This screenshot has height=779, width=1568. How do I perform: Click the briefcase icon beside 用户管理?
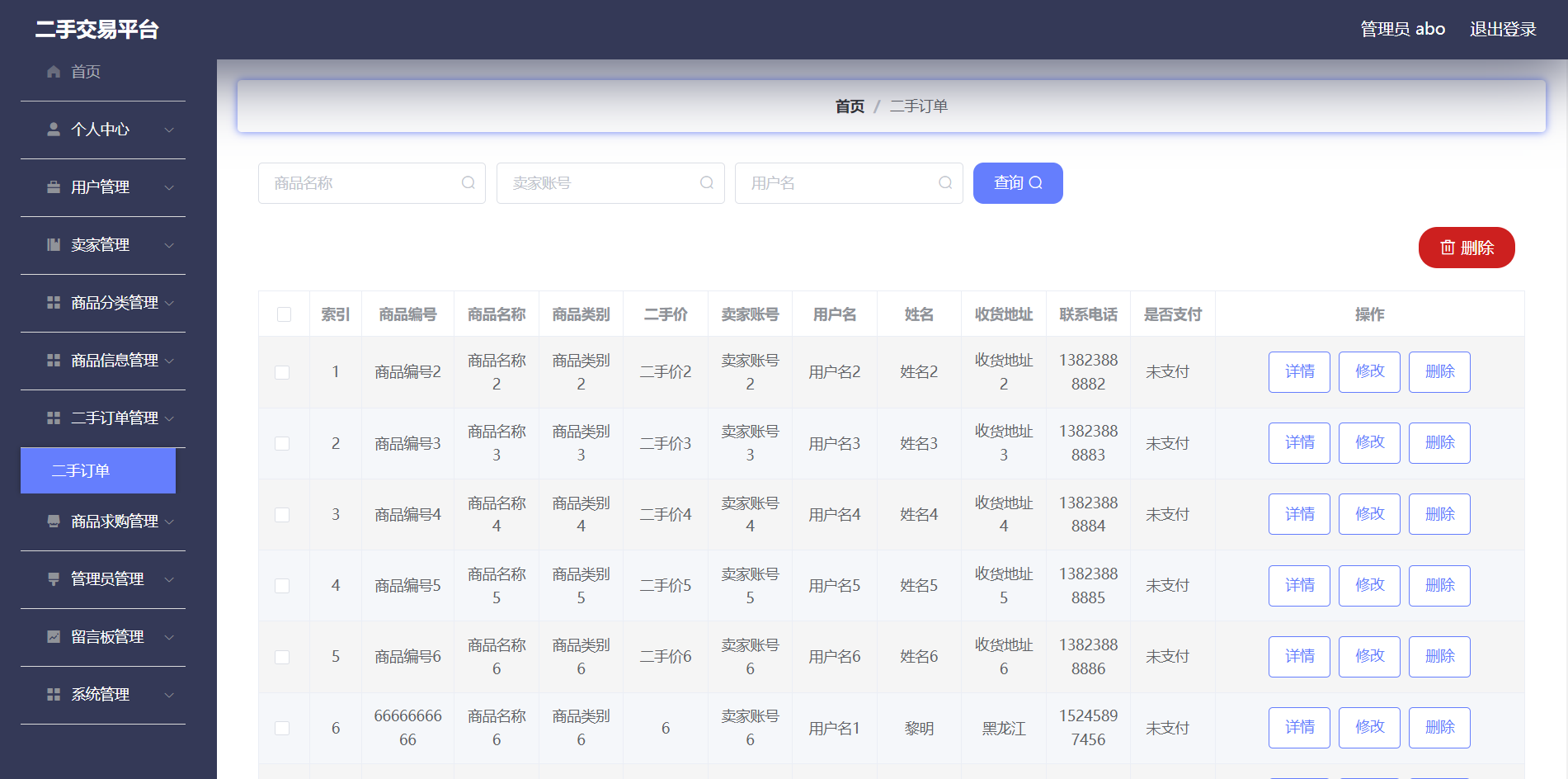pos(54,187)
